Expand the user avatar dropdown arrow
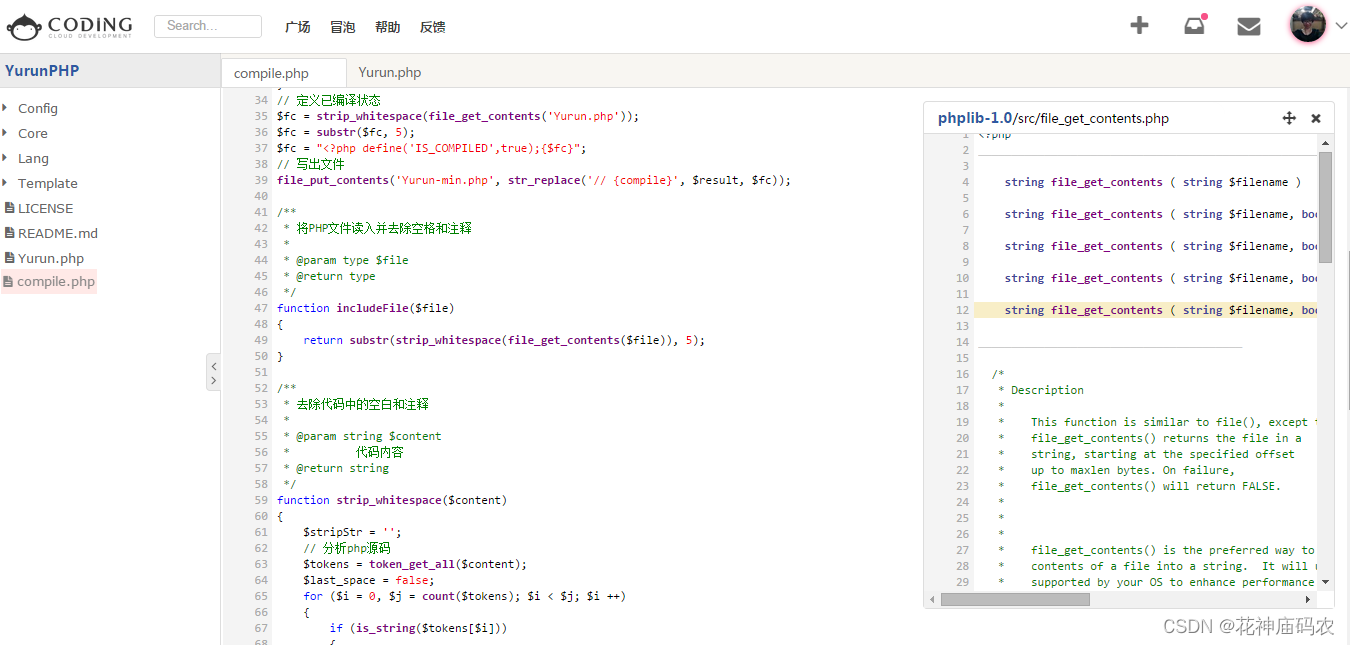This screenshot has height=645, width=1350. [x=1341, y=27]
